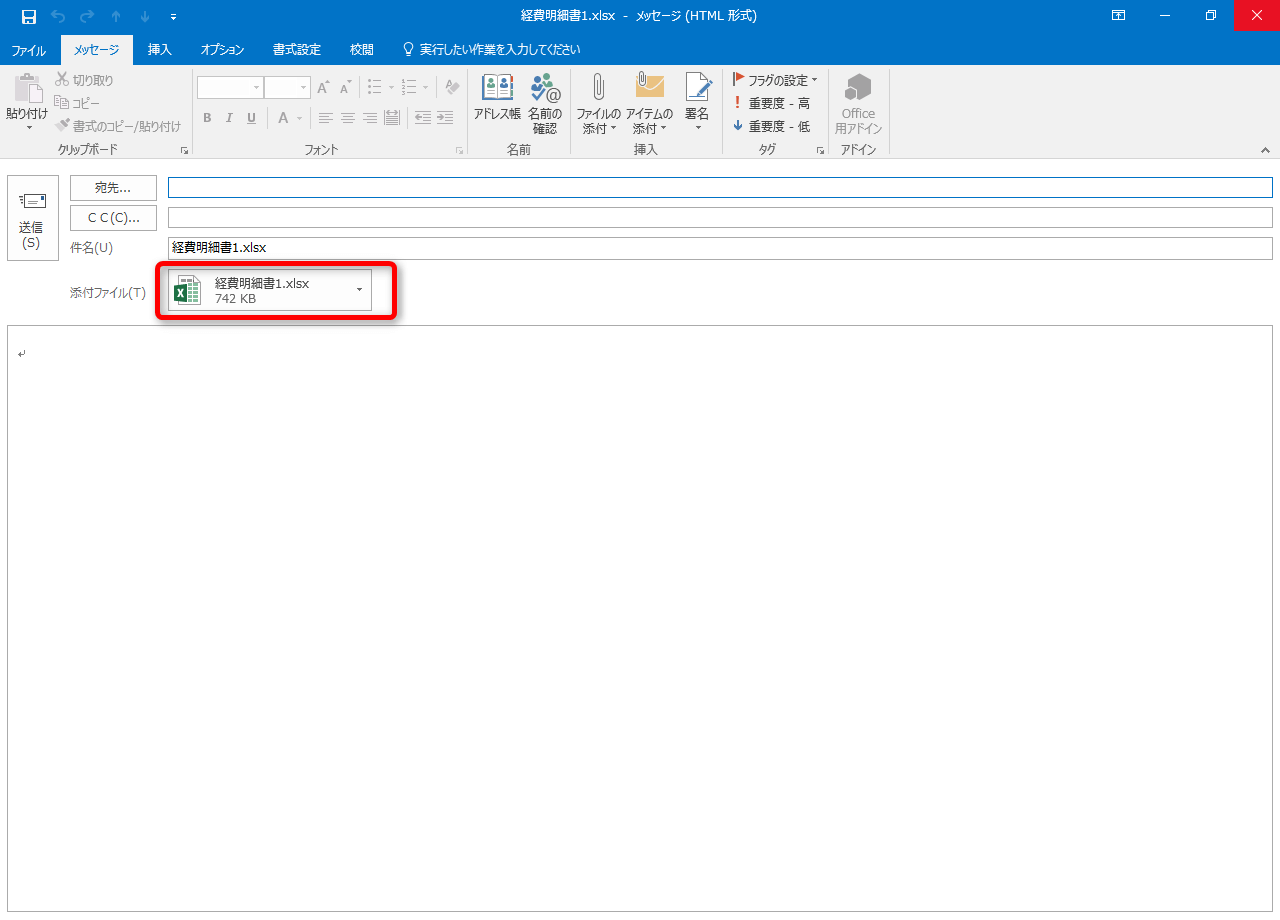Click into the CC address field
The height and width of the screenshot is (920, 1280).
(720, 218)
